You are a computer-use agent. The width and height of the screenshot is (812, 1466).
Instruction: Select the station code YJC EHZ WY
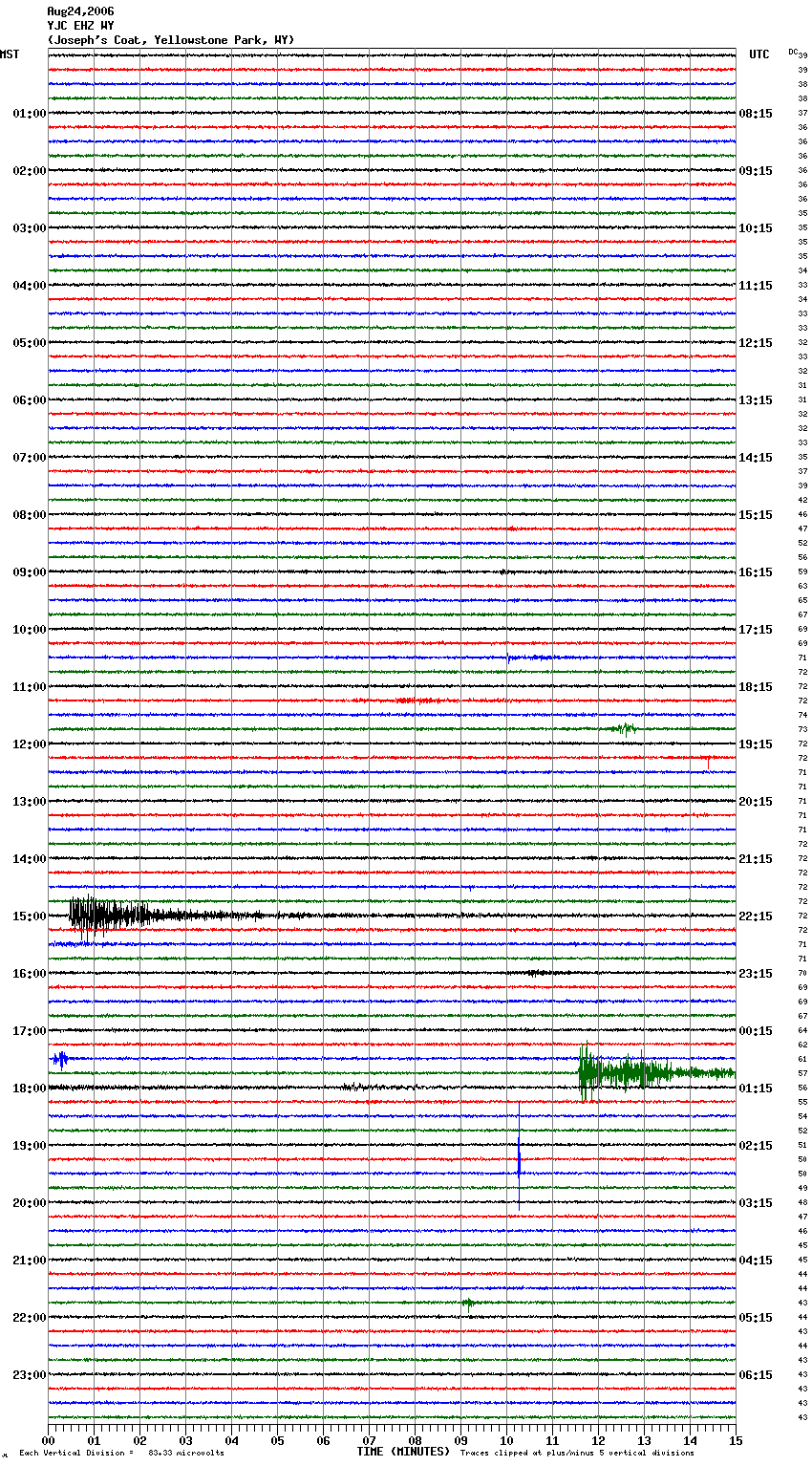tap(80, 26)
